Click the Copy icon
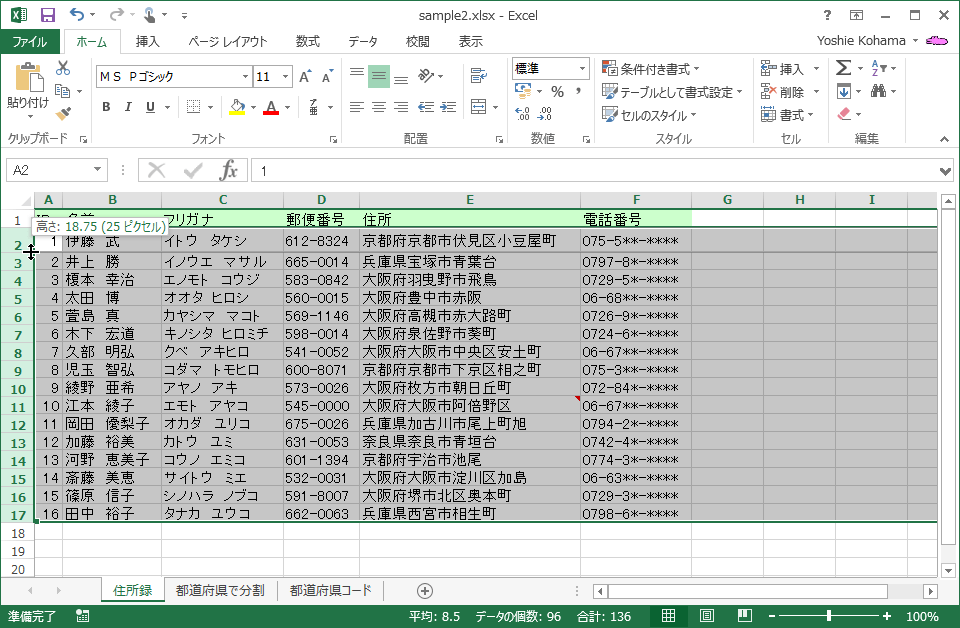960x628 pixels. click(62, 91)
